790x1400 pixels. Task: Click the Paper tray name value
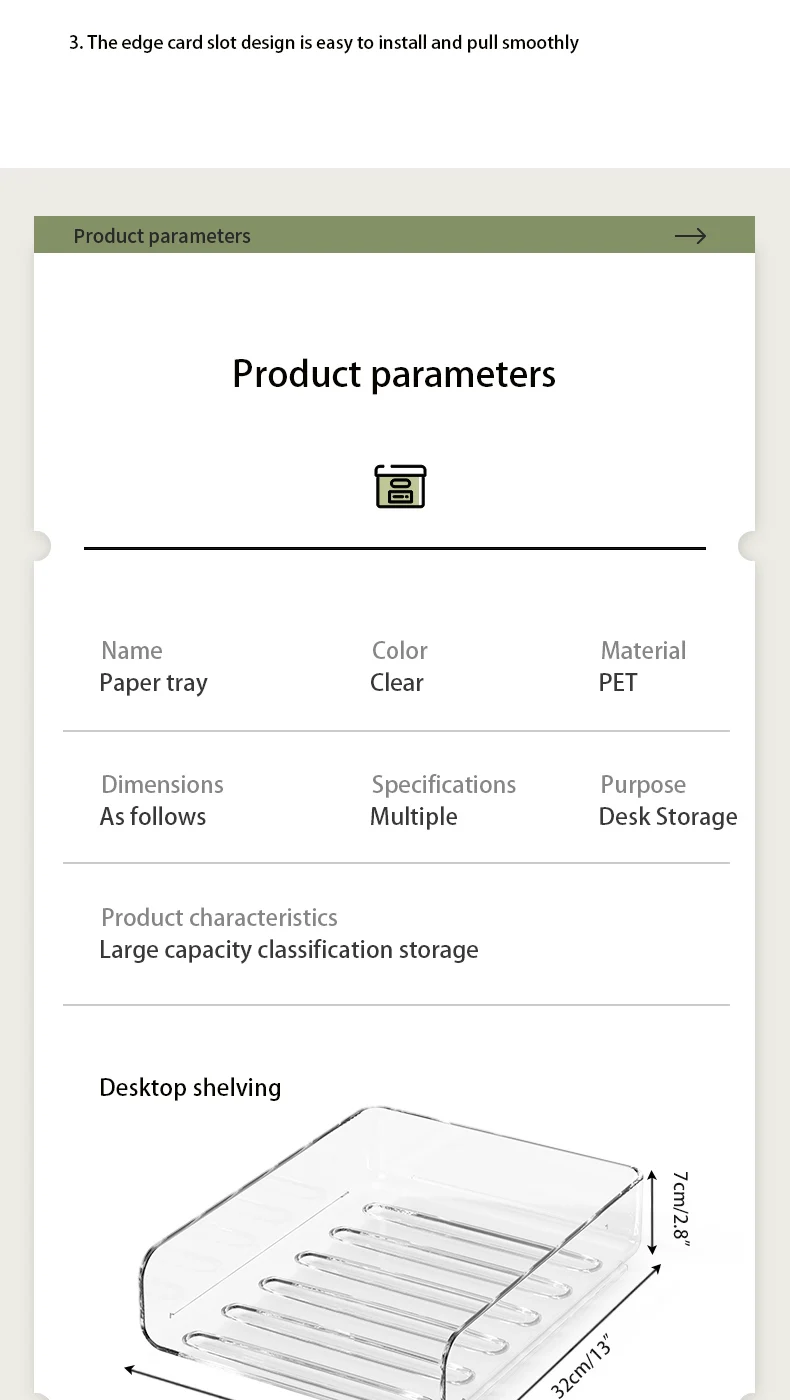point(153,683)
